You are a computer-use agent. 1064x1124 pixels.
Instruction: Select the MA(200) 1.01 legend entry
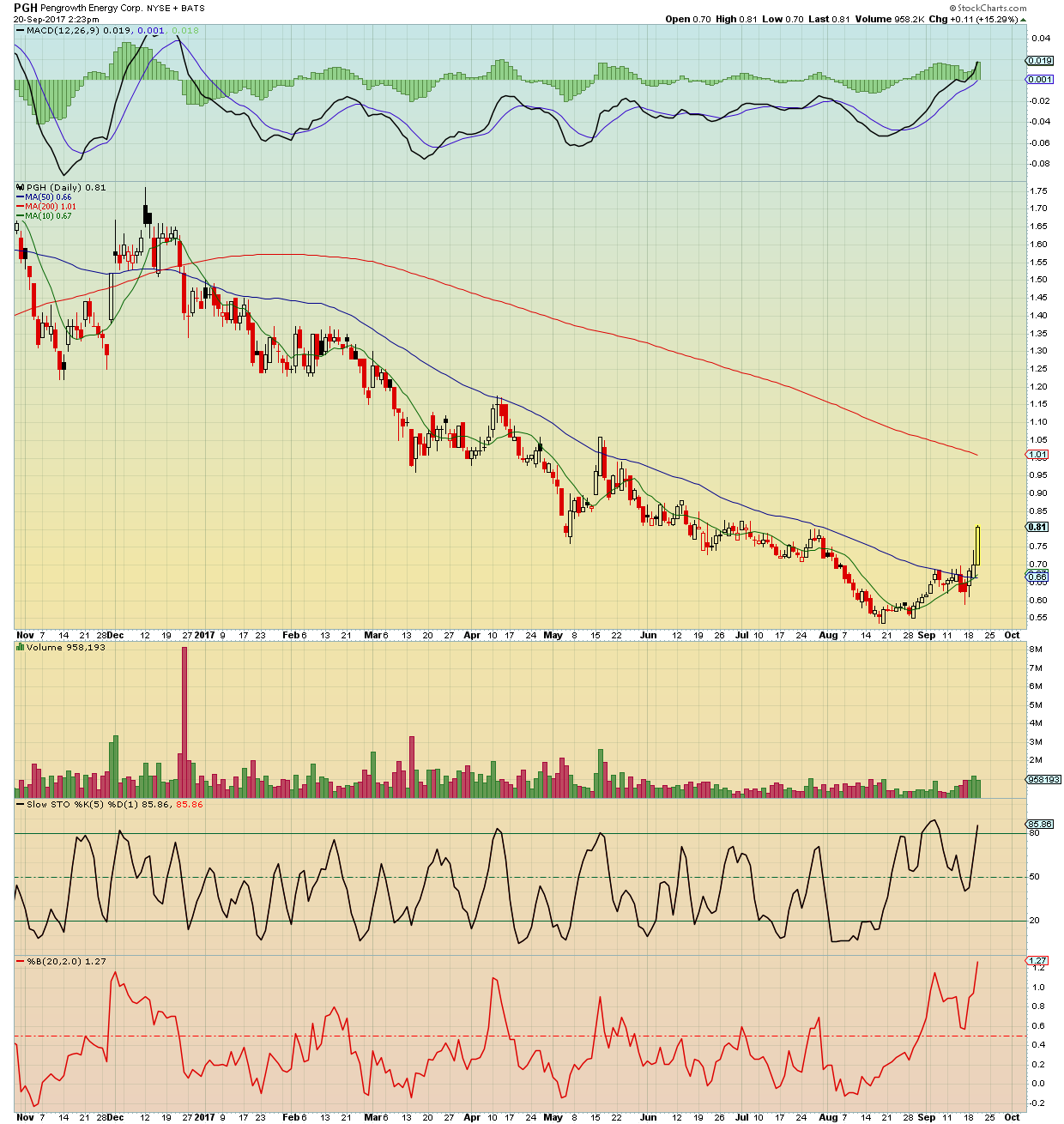[49, 207]
